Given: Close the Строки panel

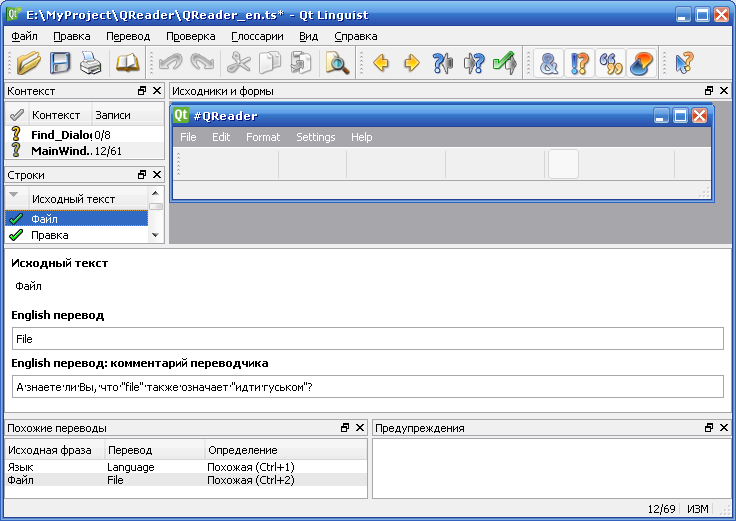Looking at the screenshot, I should tap(157, 175).
